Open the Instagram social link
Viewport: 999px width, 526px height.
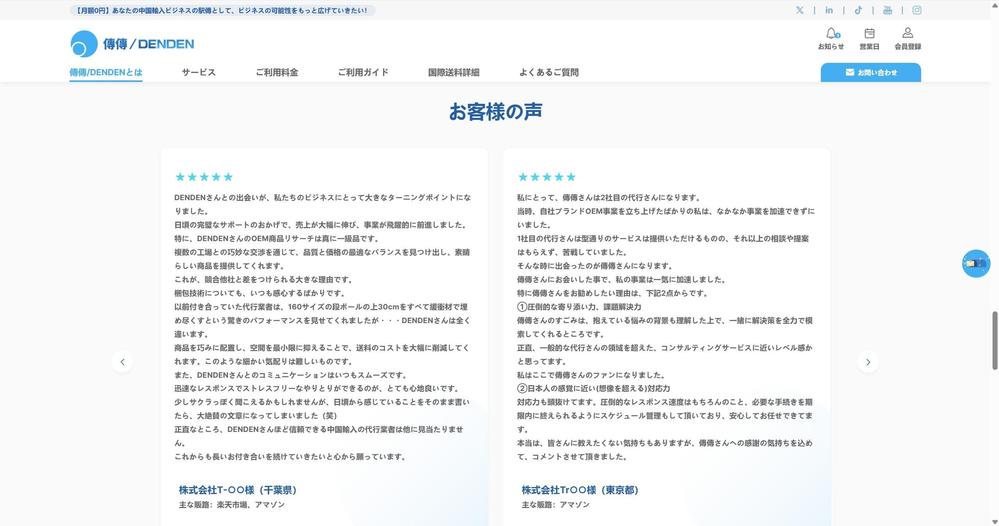[917, 10]
